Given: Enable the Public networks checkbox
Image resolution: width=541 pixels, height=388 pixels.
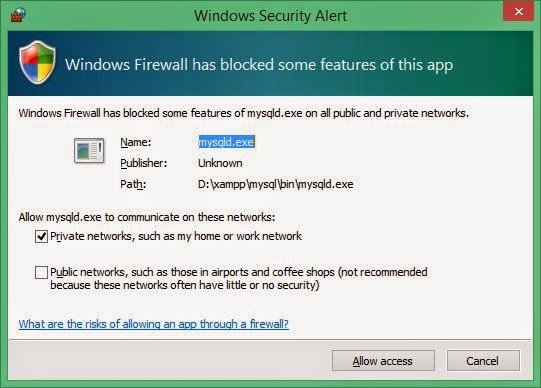Looking at the screenshot, I should tap(41, 272).
